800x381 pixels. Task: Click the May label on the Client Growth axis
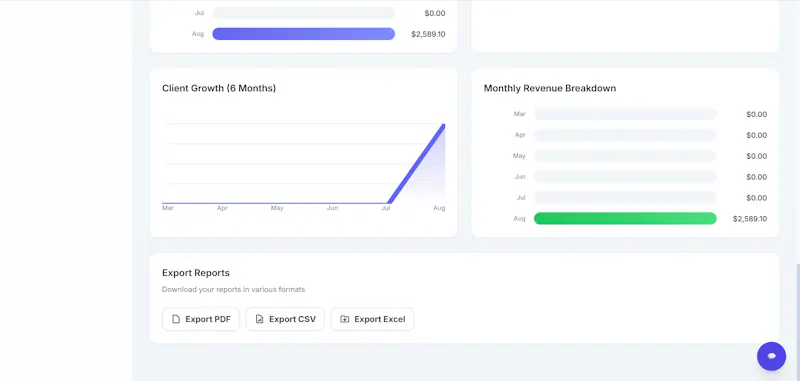click(277, 208)
